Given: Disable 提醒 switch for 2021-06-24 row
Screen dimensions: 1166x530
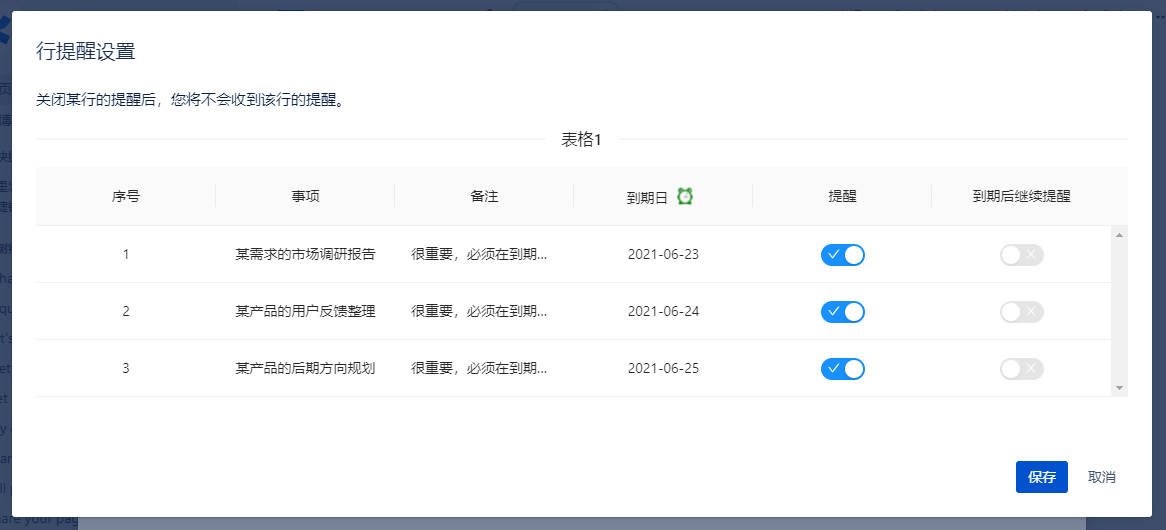Looking at the screenshot, I should [x=842, y=312].
